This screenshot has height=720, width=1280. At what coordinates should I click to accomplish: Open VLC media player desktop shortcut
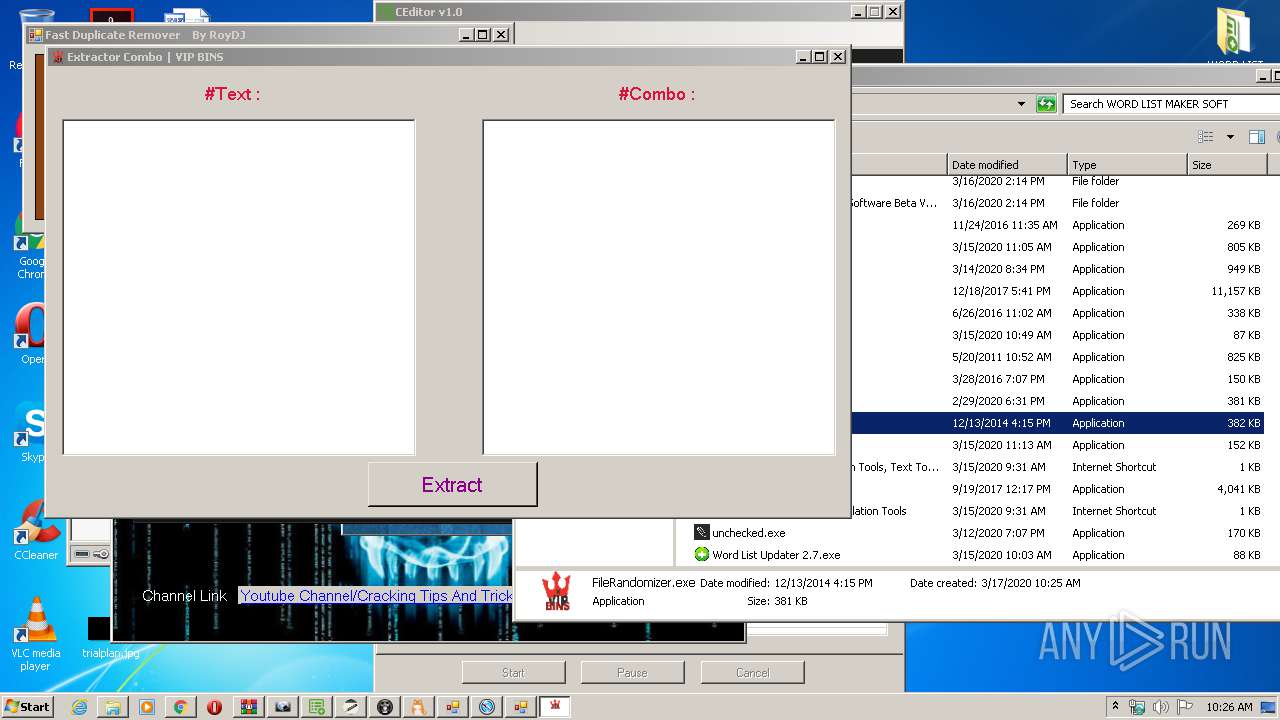tap(35, 633)
